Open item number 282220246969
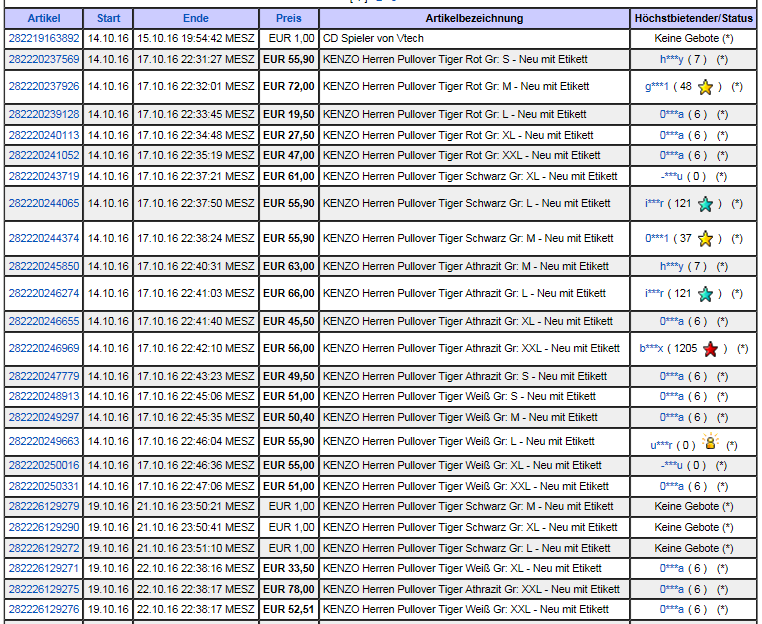 click(44, 348)
